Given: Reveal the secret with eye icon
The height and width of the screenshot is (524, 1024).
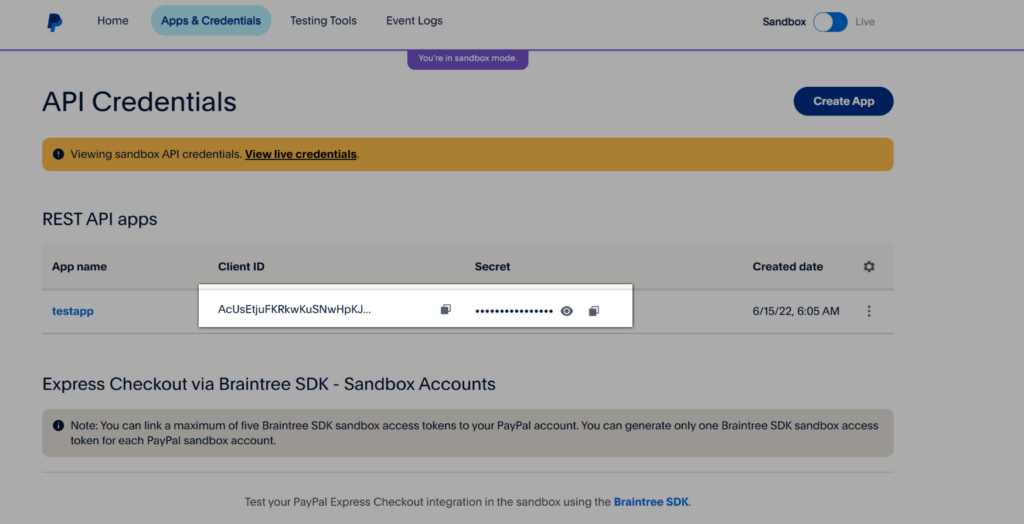Looking at the screenshot, I should point(567,311).
